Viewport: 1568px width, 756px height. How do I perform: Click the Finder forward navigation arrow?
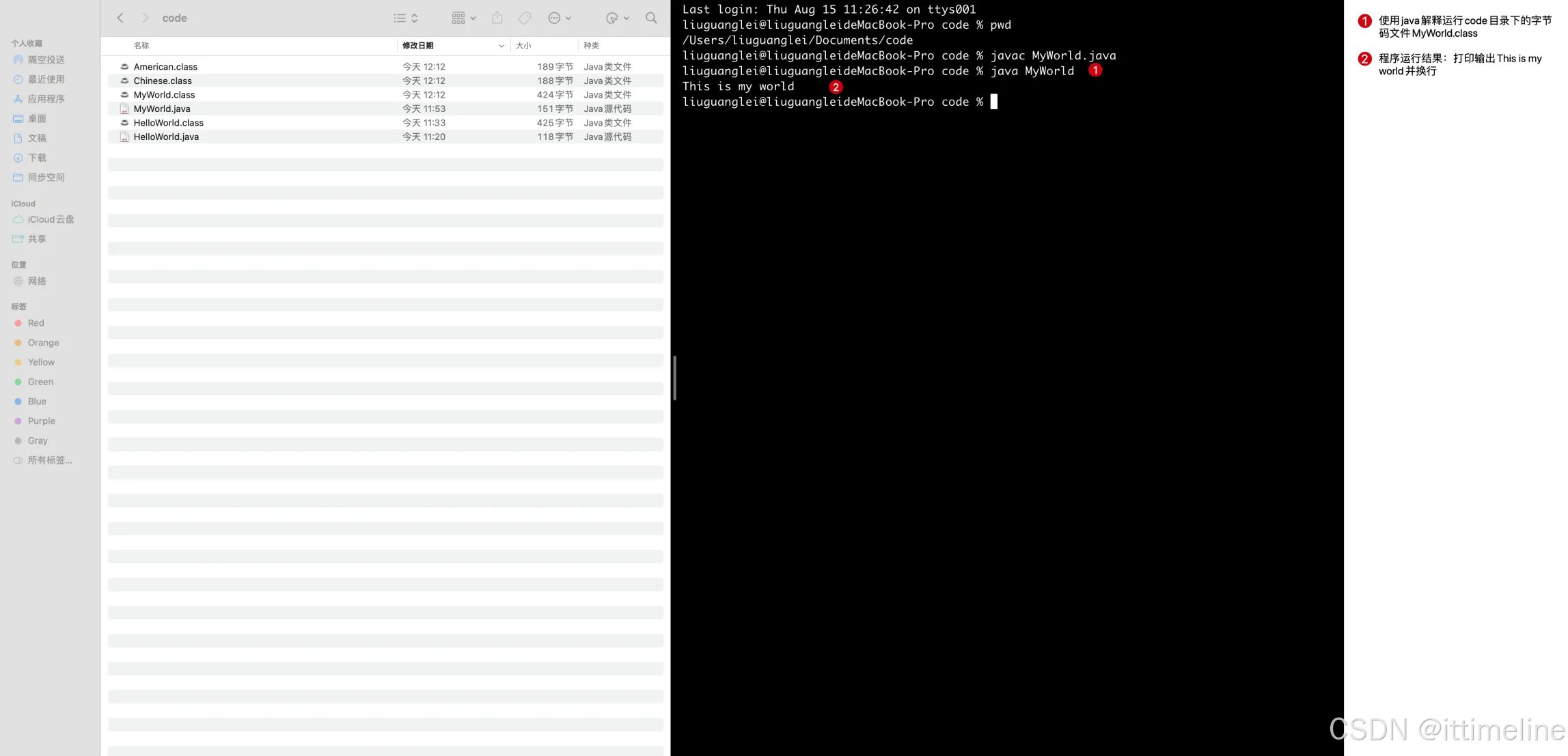pyautogui.click(x=145, y=18)
